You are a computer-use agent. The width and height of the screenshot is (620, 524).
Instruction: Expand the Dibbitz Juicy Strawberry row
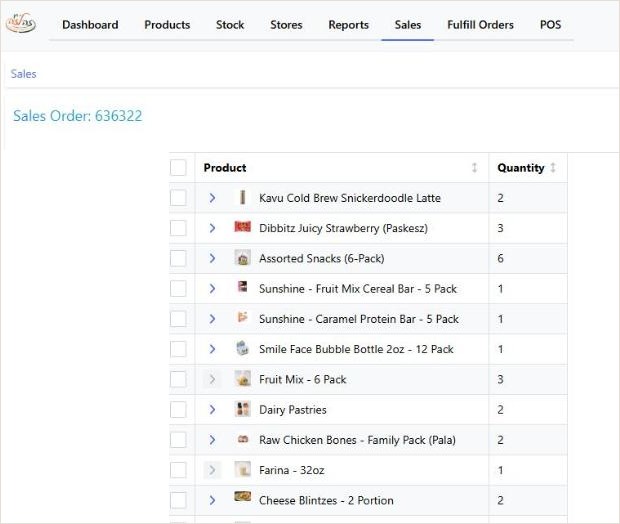[212, 228]
